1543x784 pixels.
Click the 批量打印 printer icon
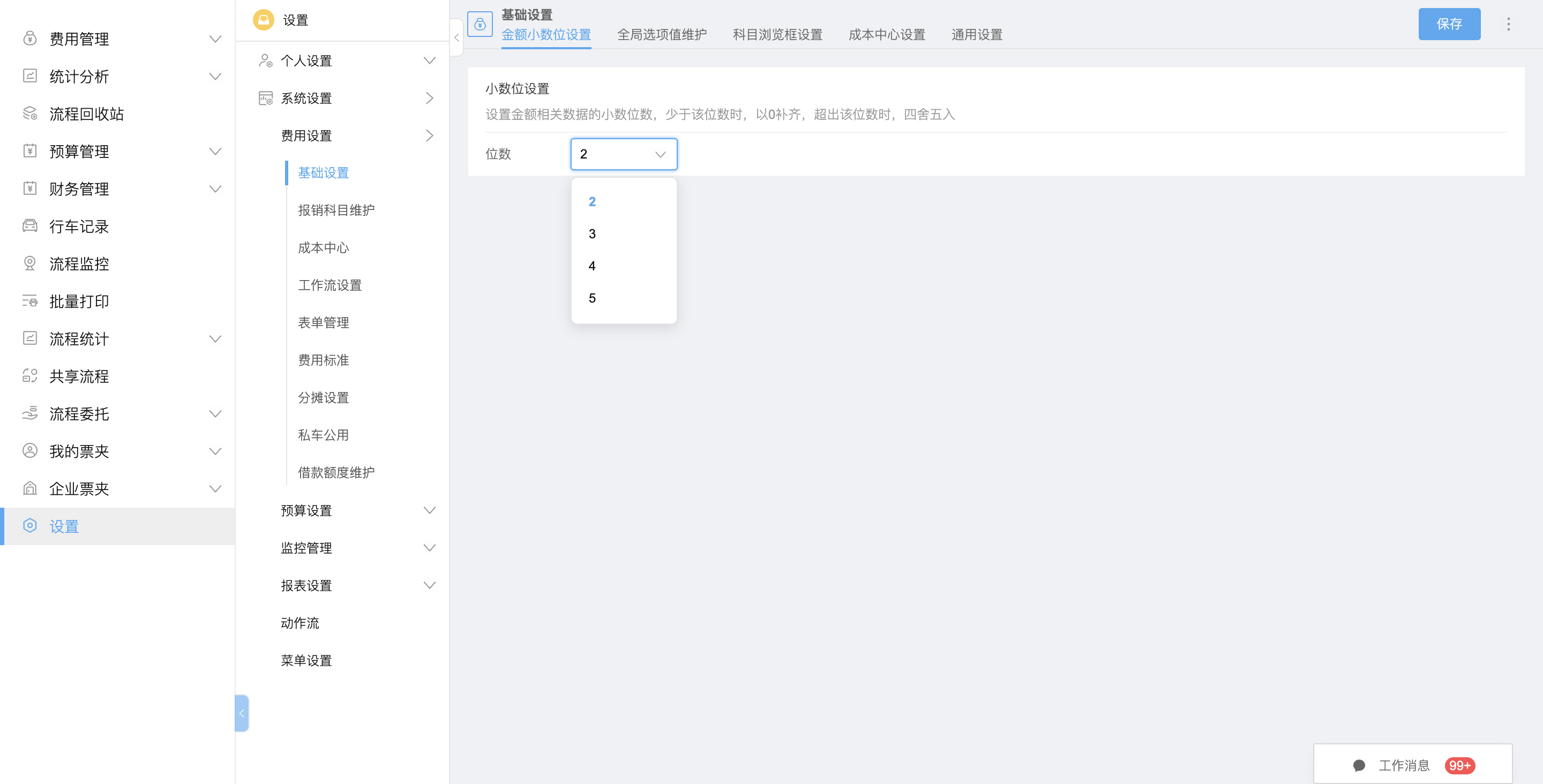coord(30,301)
